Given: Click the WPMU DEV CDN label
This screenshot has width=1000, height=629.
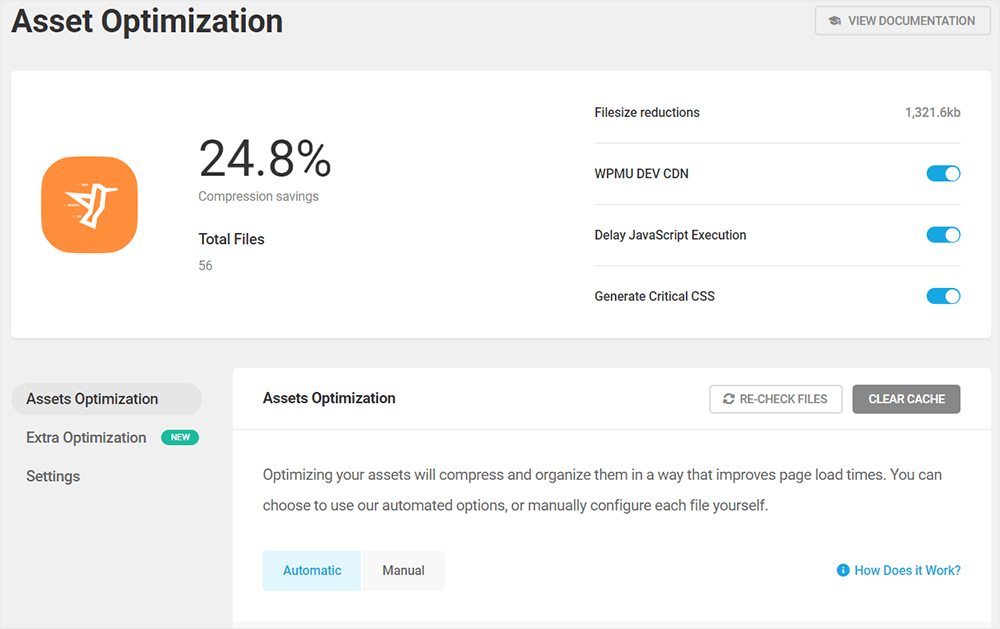Looking at the screenshot, I should pyautogui.click(x=641, y=174).
